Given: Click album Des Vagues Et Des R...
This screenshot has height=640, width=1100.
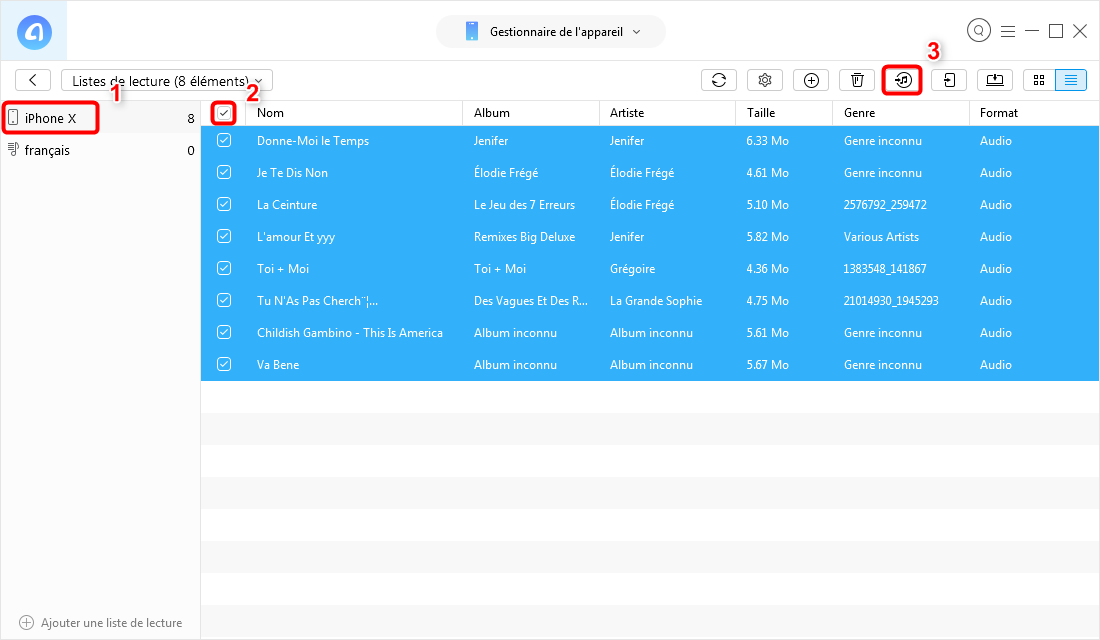Looking at the screenshot, I should 531,300.
